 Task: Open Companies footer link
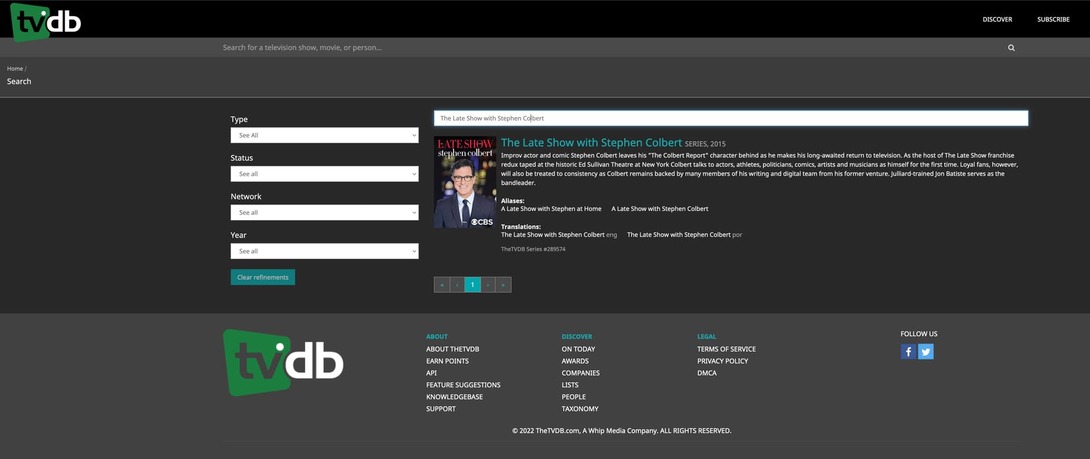(580, 373)
